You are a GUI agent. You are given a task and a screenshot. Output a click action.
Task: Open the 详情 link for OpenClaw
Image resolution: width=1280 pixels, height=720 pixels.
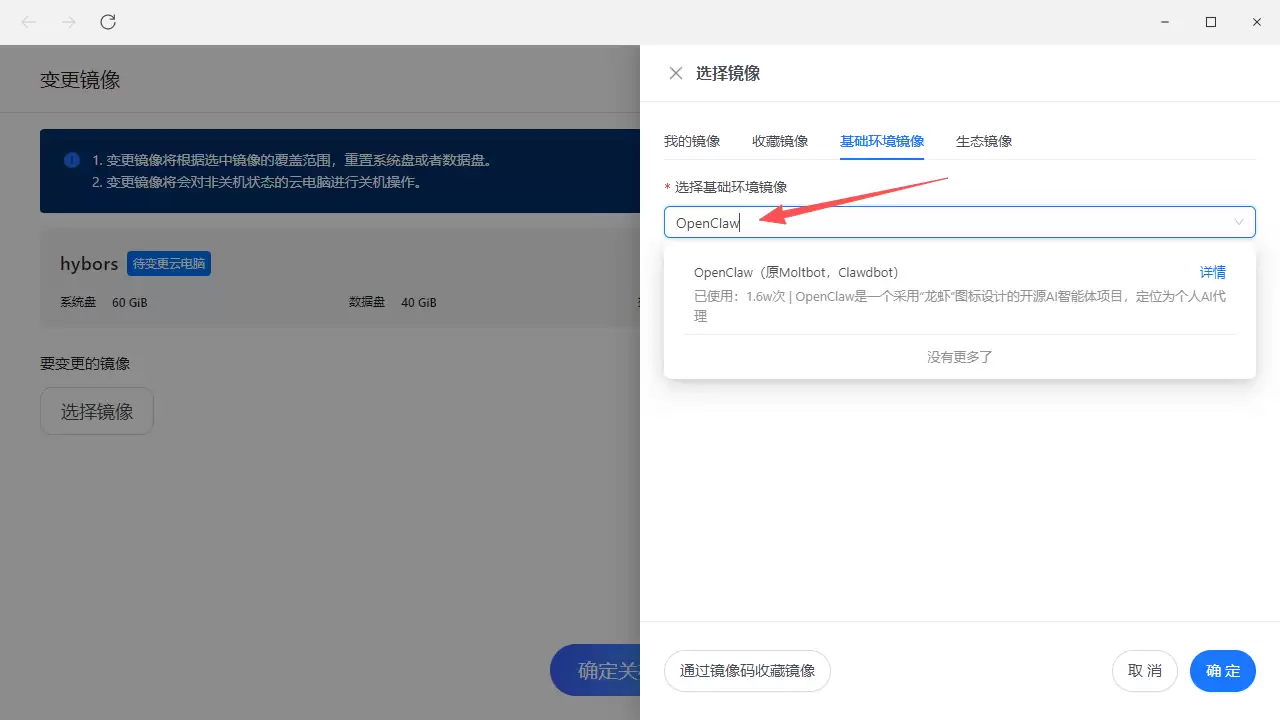(1212, 271)
